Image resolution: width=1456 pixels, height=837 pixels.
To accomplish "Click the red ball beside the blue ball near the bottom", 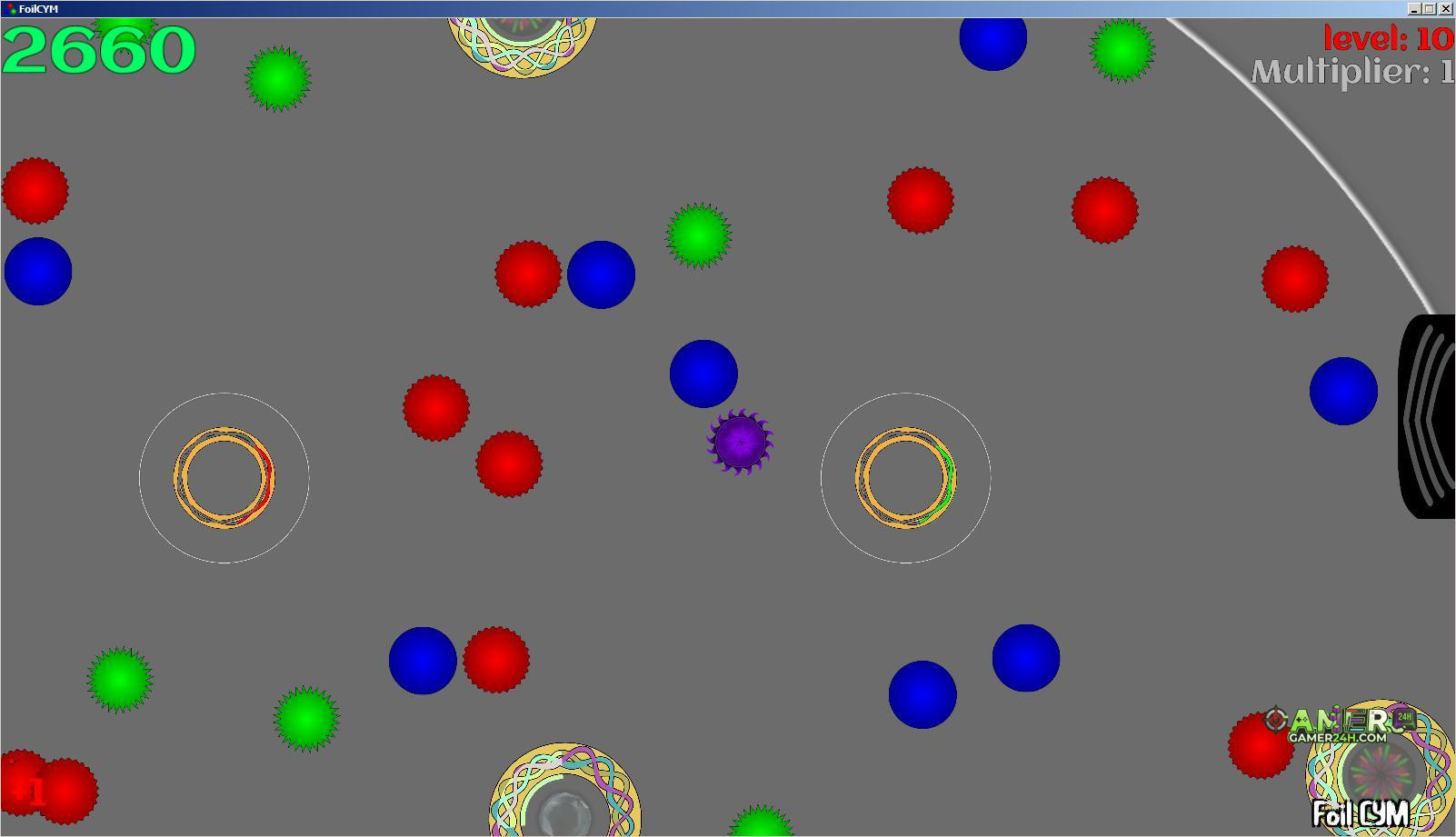I will click(496, 660).
